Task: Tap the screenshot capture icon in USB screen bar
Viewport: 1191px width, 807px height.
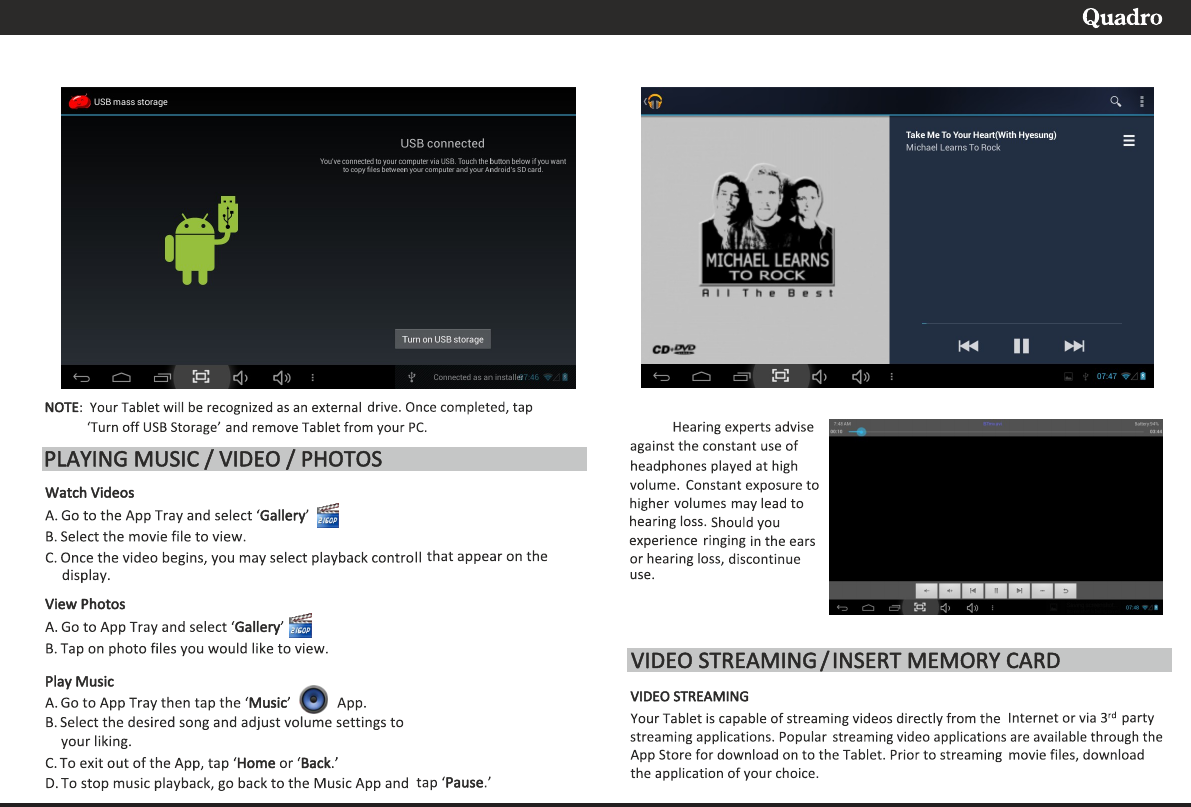Action: point(201,376)
